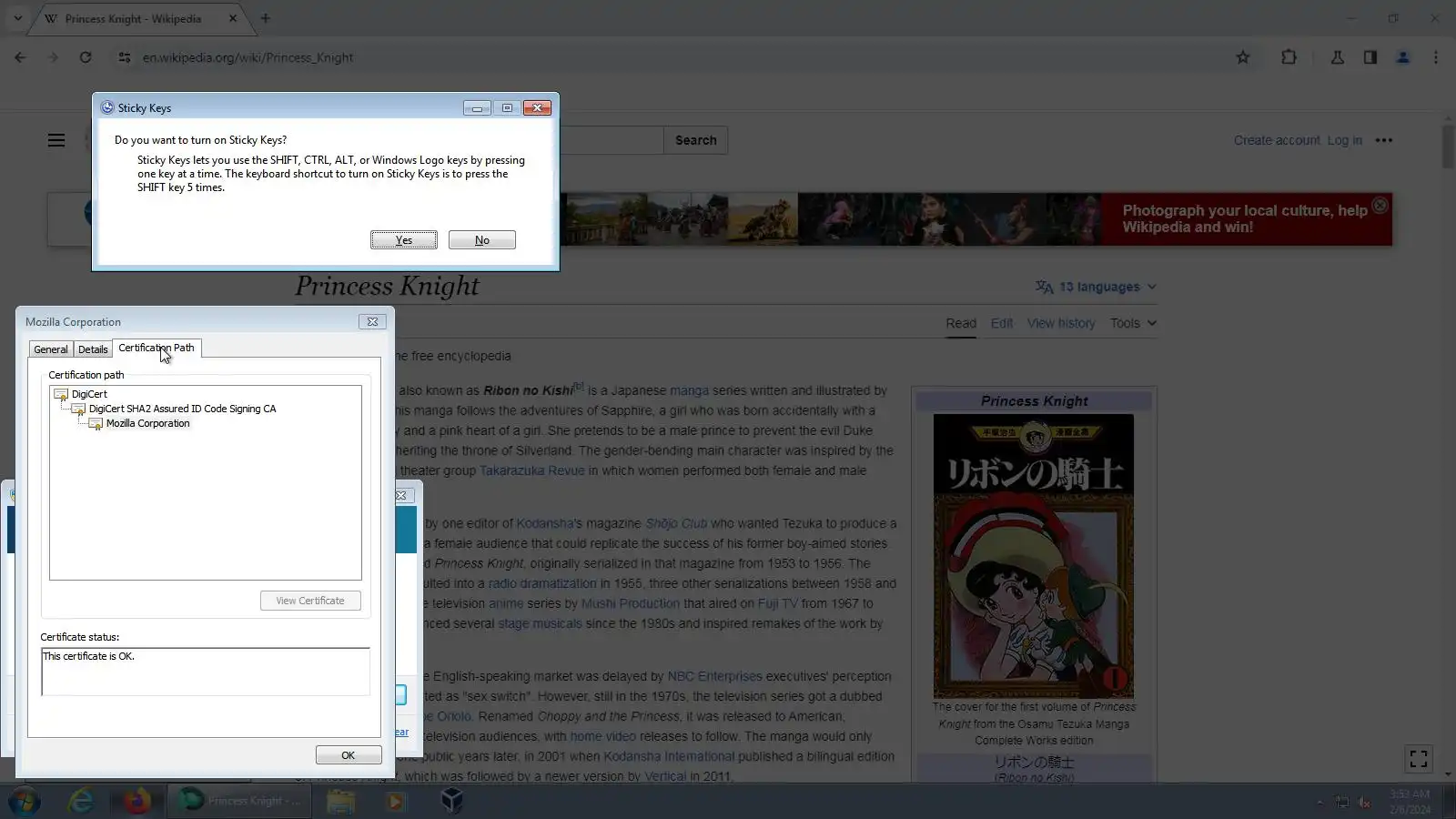1456x819 pixels.
Task: Switch to Princess Knight Chrome taskbar button
Action: tap(238, 802)
